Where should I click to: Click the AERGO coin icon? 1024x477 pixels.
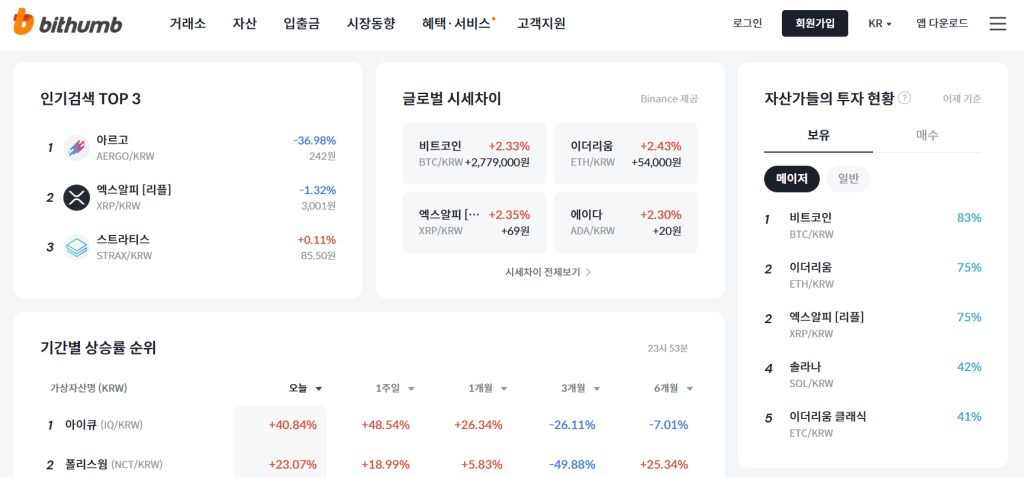[77, 148]
